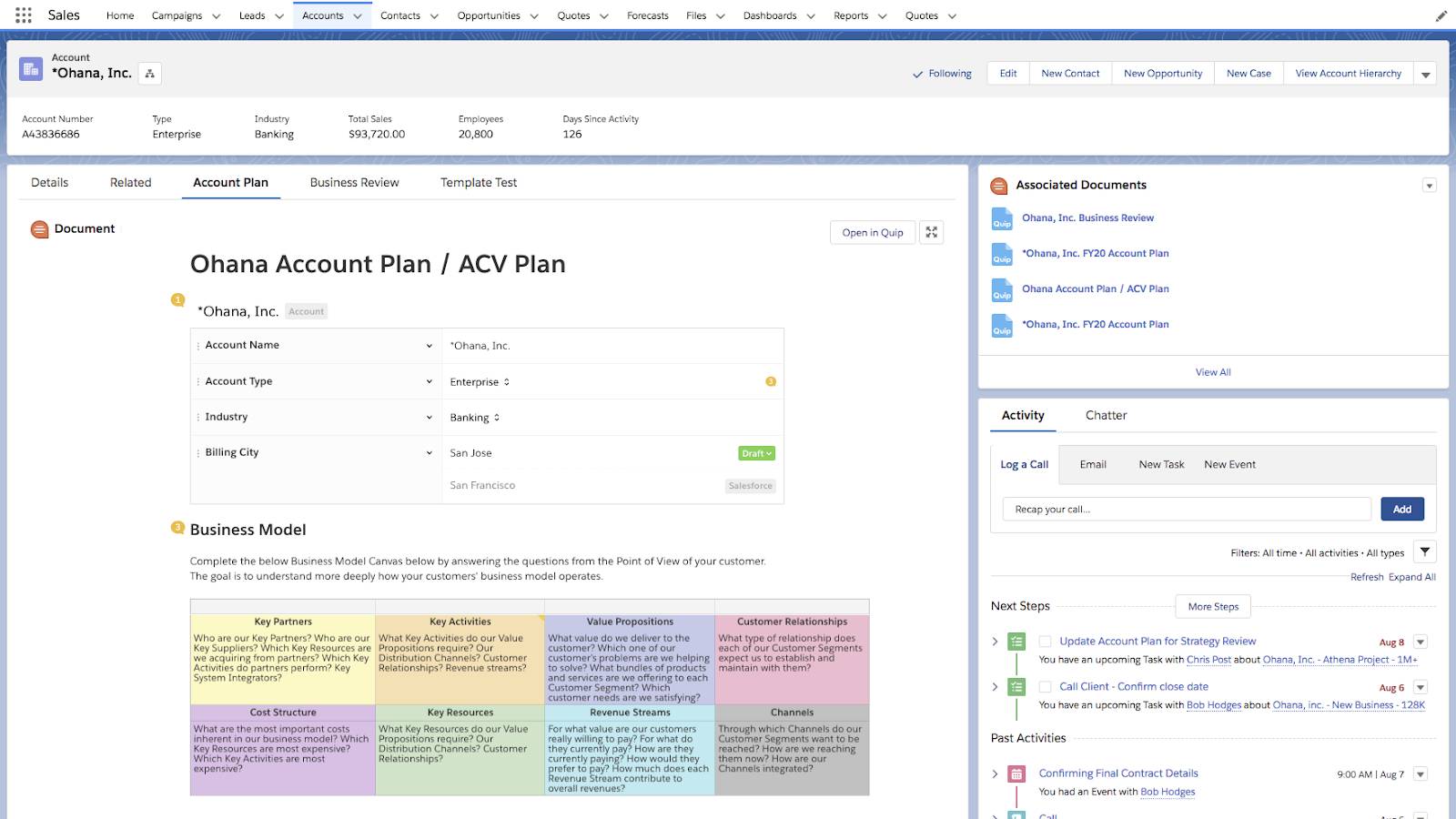Open the Billing City Draft status dropdown
This screenshot has width=1456, height=819.
click(x=757, y=453)
